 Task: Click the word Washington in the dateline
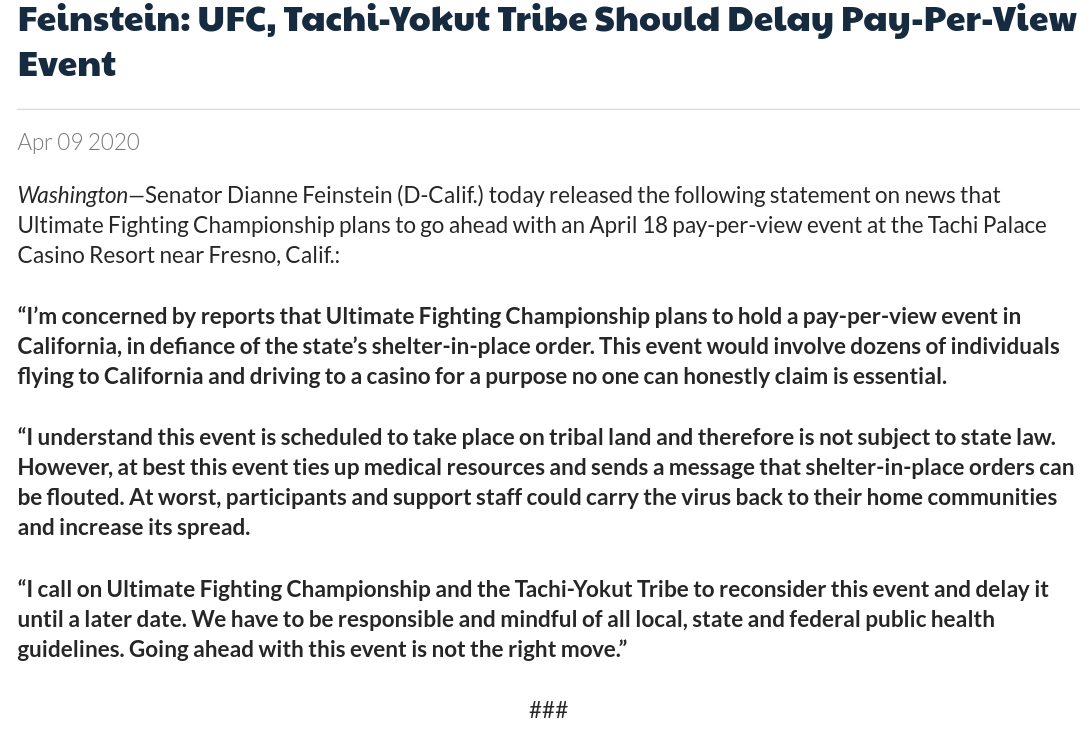coord(73,195)
